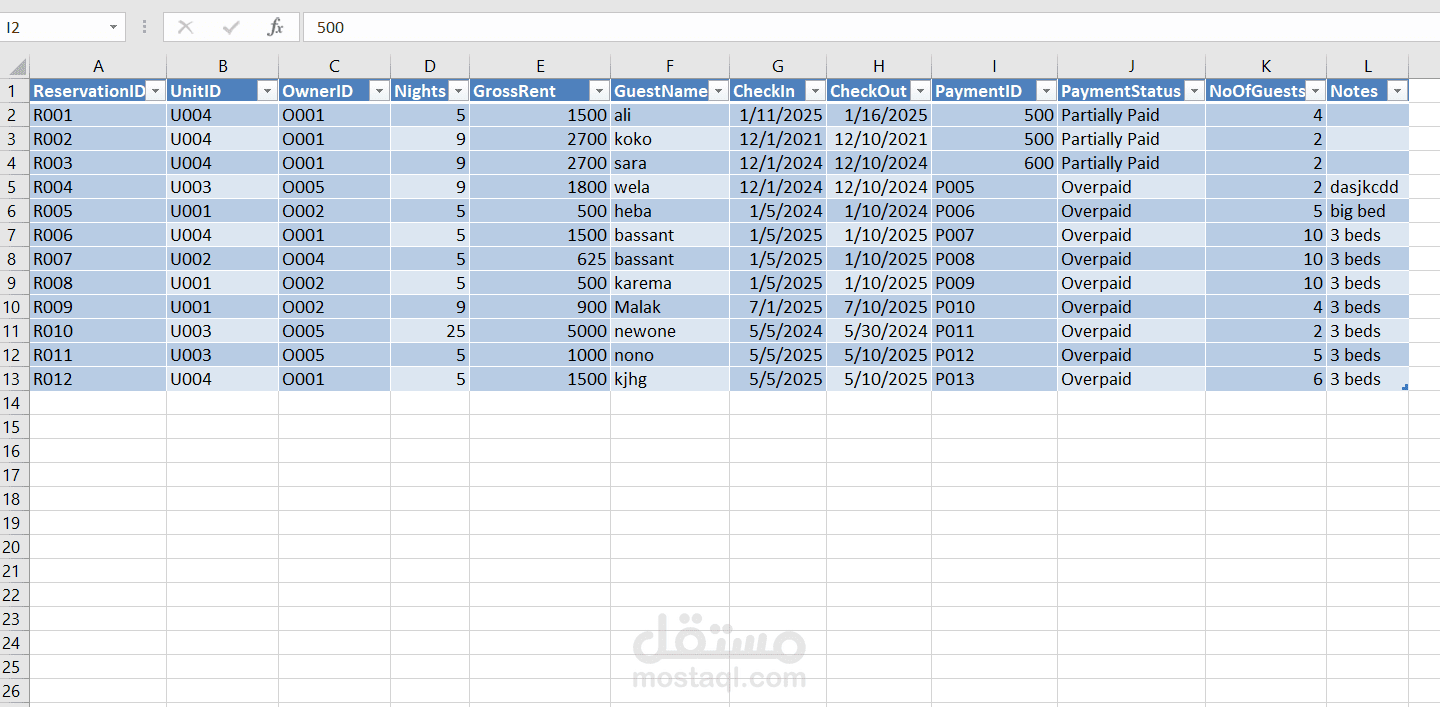This screenshot has width=1440, height=707.
Task: Click the three-dot formula bar handle
Action: (145, 27)
